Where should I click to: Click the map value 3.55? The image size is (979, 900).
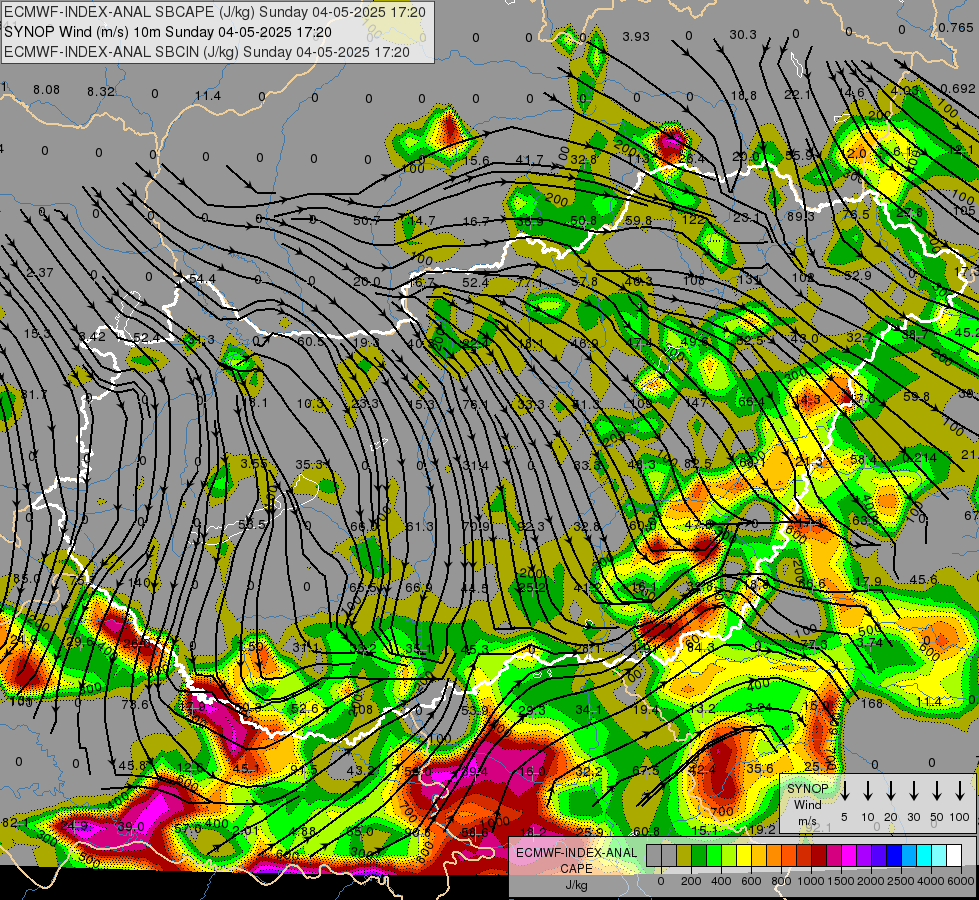[253, 463]
